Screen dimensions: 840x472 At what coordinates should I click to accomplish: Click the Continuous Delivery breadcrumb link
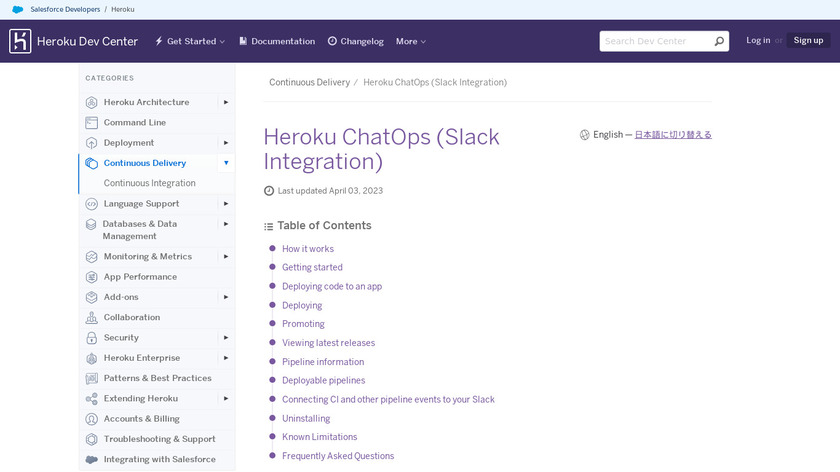[309, 83]
